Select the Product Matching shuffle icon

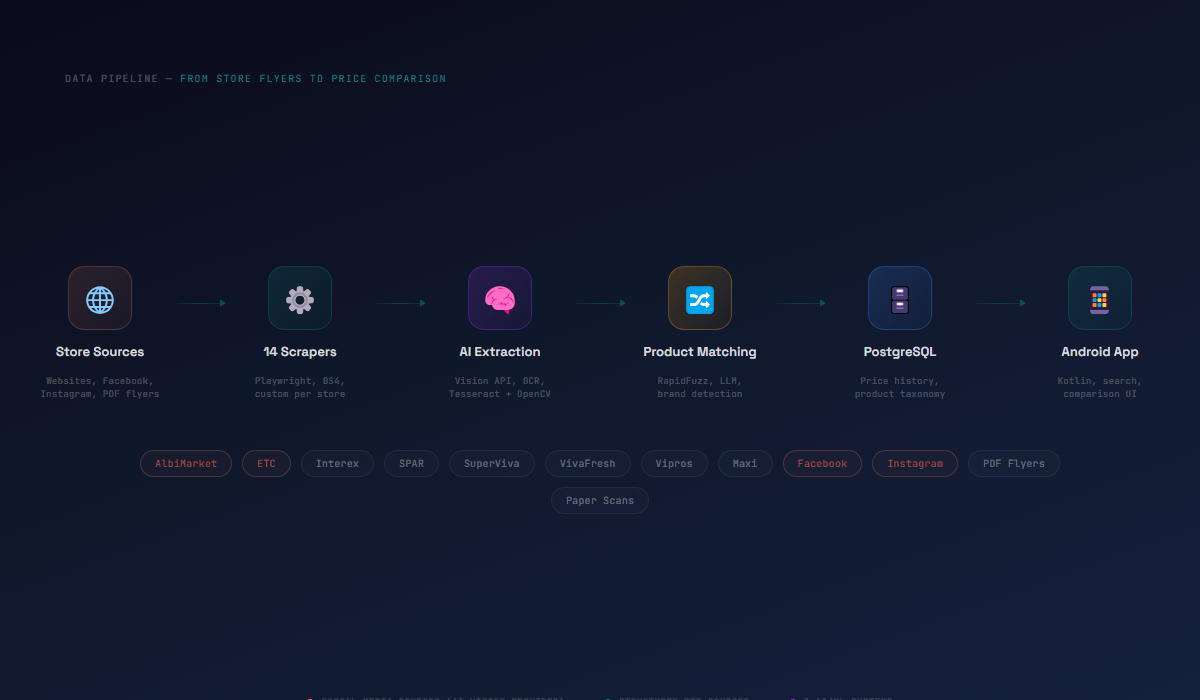coord(700,298)
